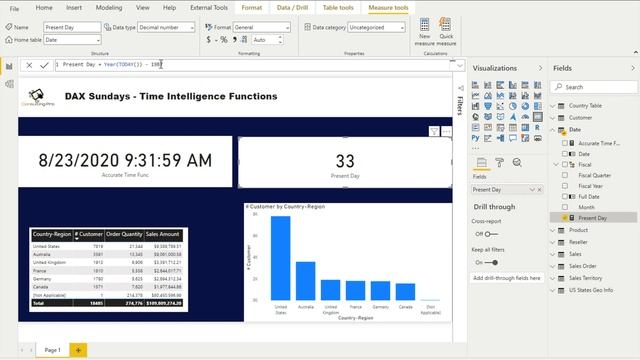Select the Pie chart visual

(513, 106)
